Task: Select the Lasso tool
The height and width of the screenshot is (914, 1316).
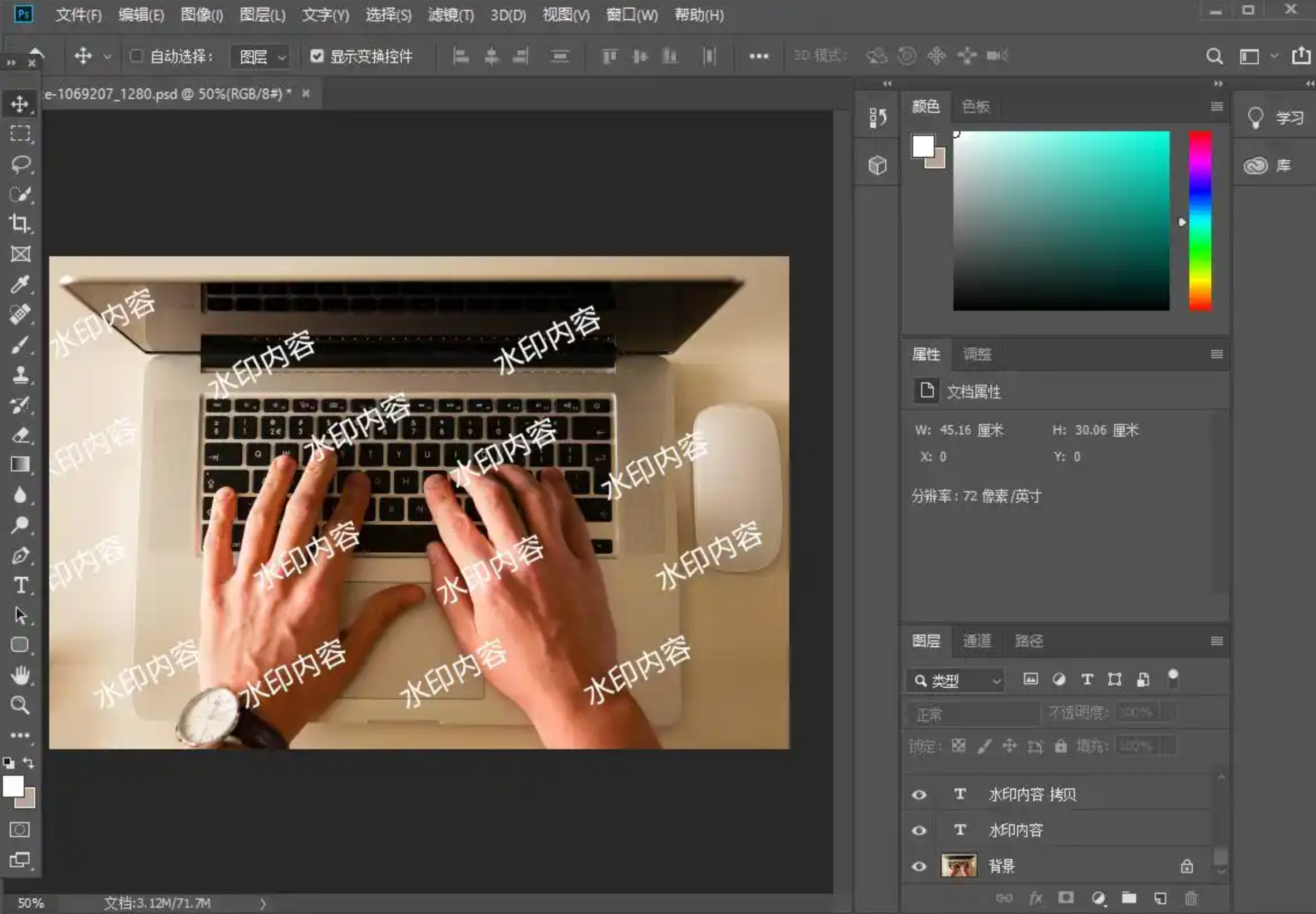Action: point(21,164)
